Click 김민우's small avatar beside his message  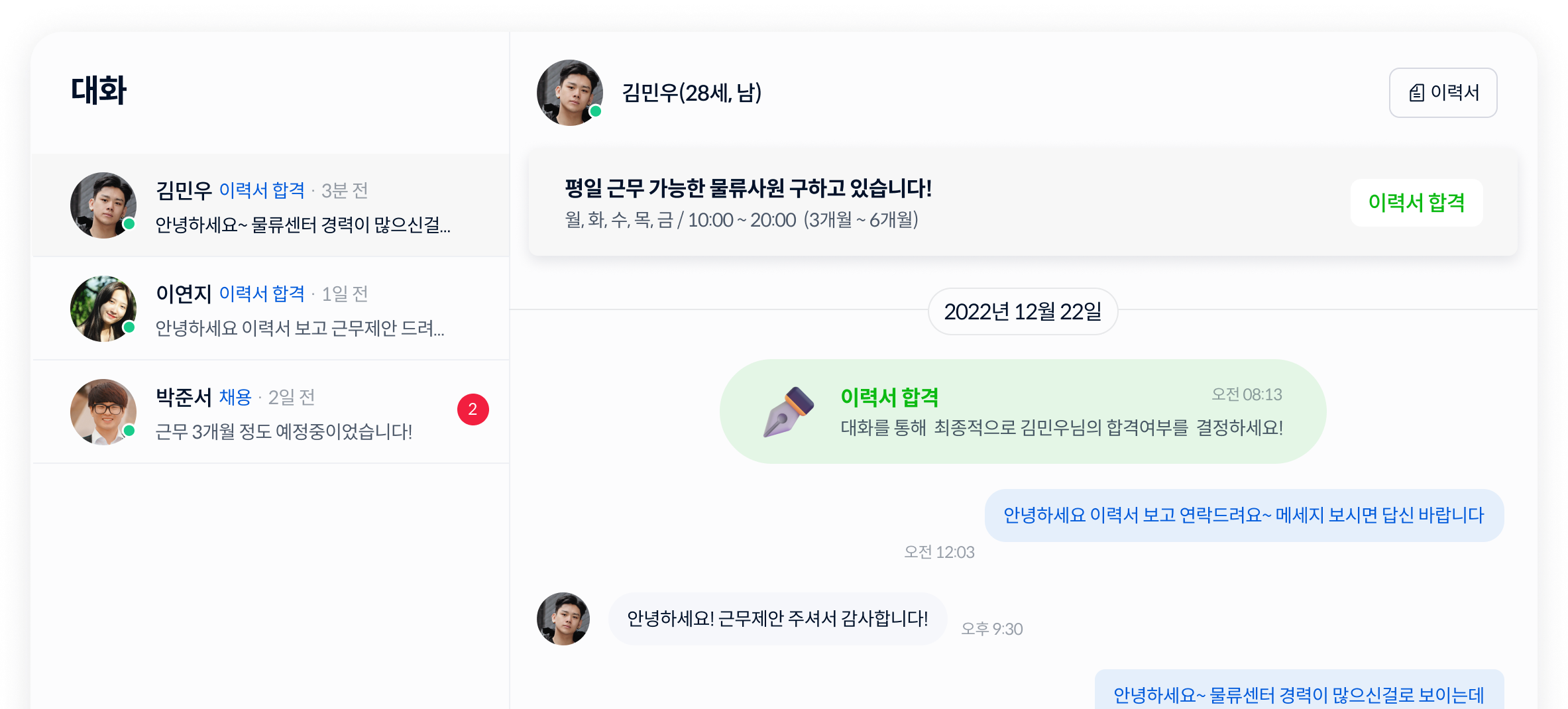point(563,619)
